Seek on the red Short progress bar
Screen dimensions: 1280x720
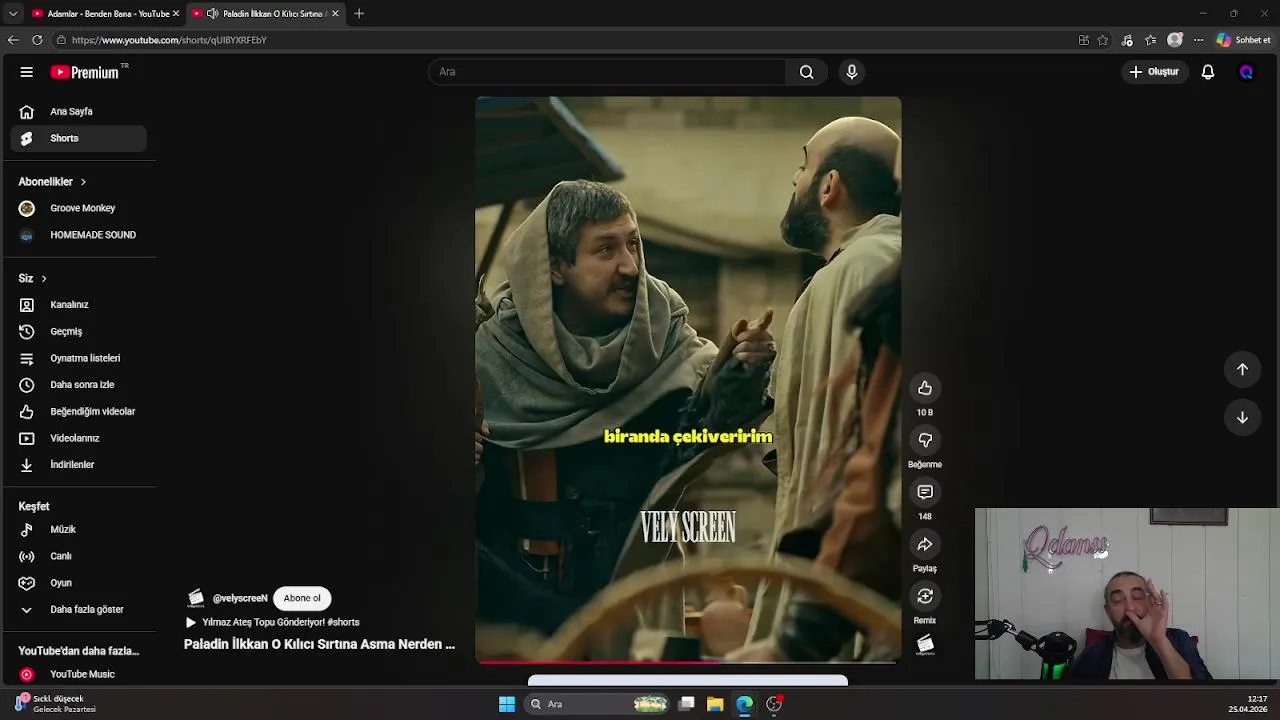tap(688, 661)
